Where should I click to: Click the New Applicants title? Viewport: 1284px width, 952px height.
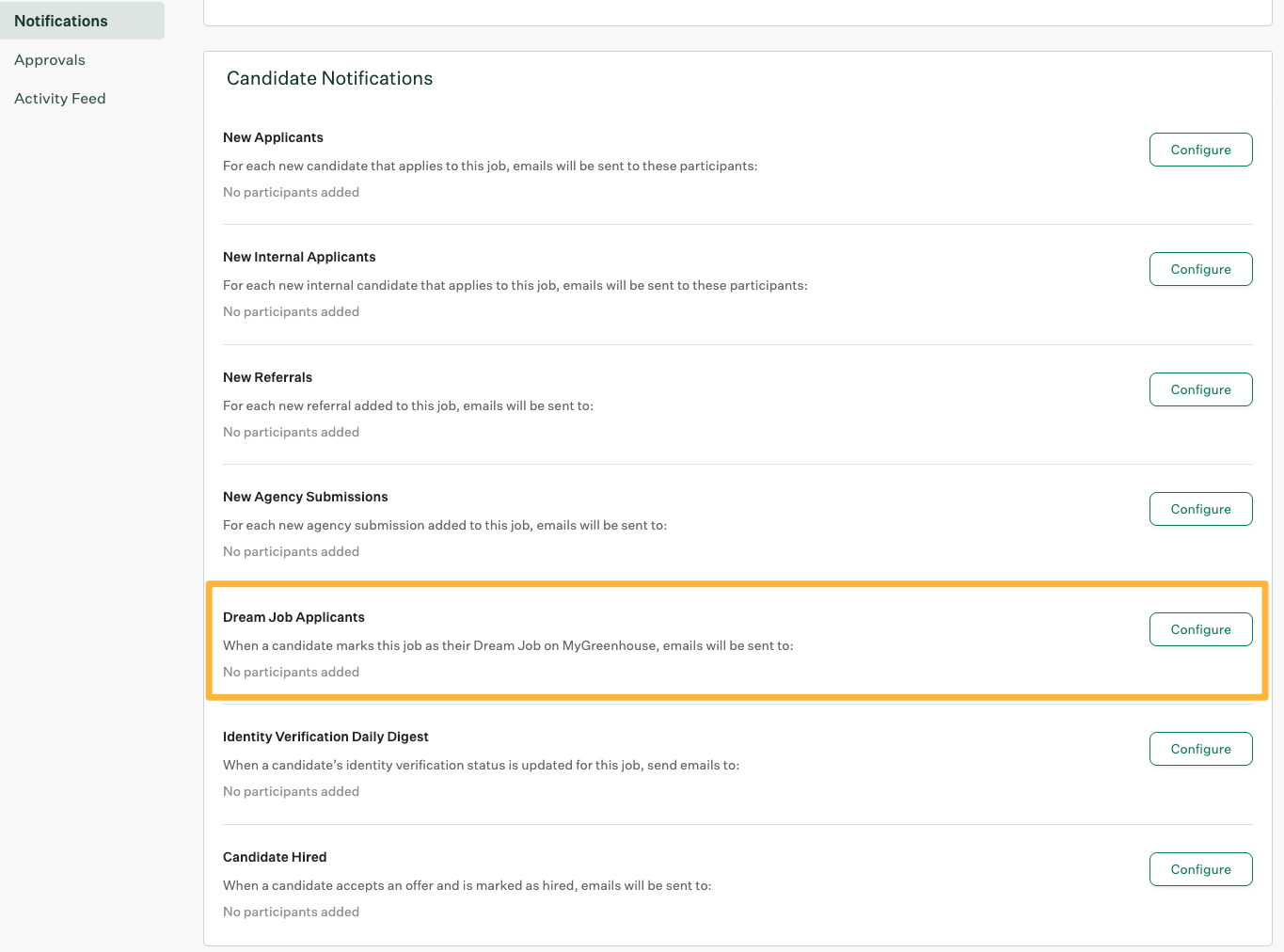tap(273, 137)
